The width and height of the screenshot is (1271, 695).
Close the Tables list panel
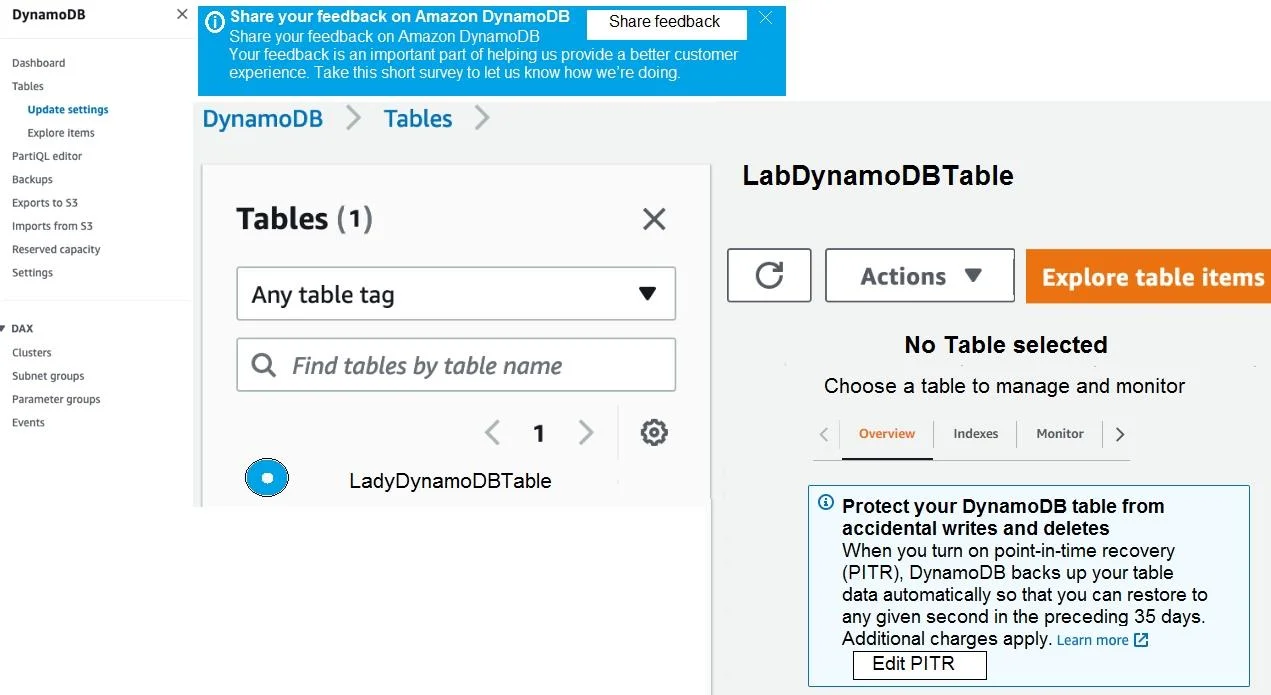coord(654,219)
